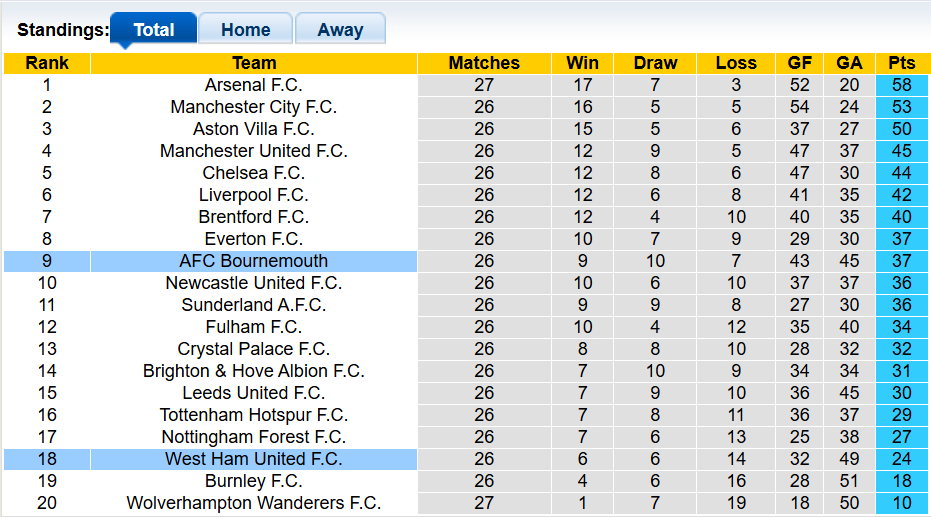The image size is (931, 517).
Task: Click the Matches column header
Action: click(x=484, y=63)
